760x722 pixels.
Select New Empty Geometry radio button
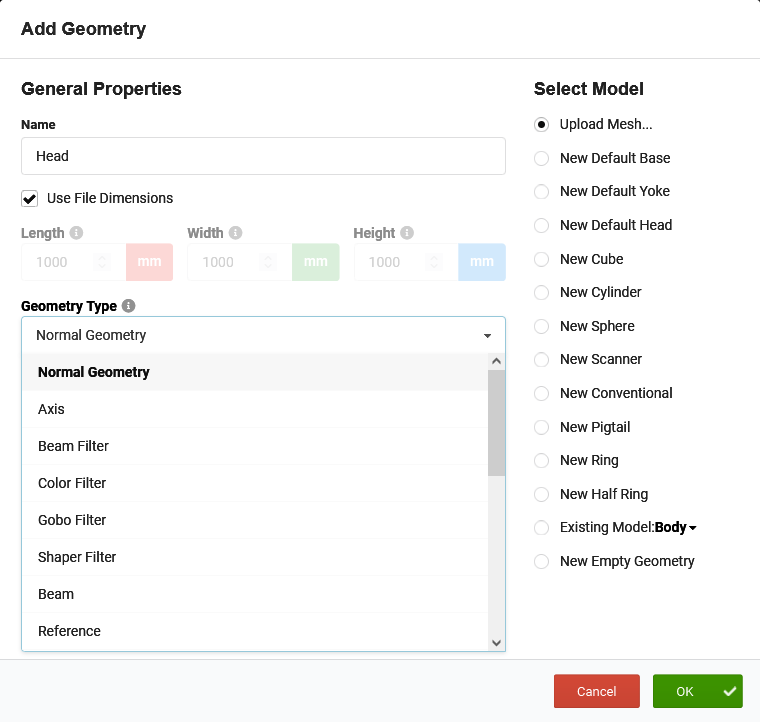coord(542,561)
